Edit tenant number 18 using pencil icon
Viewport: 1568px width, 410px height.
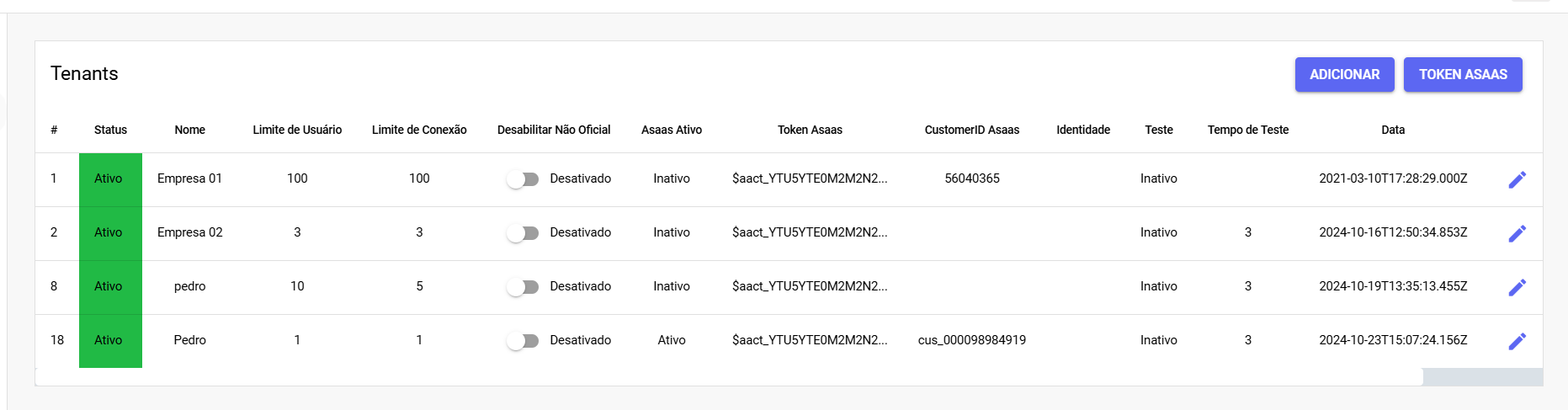pos(1517,341)
